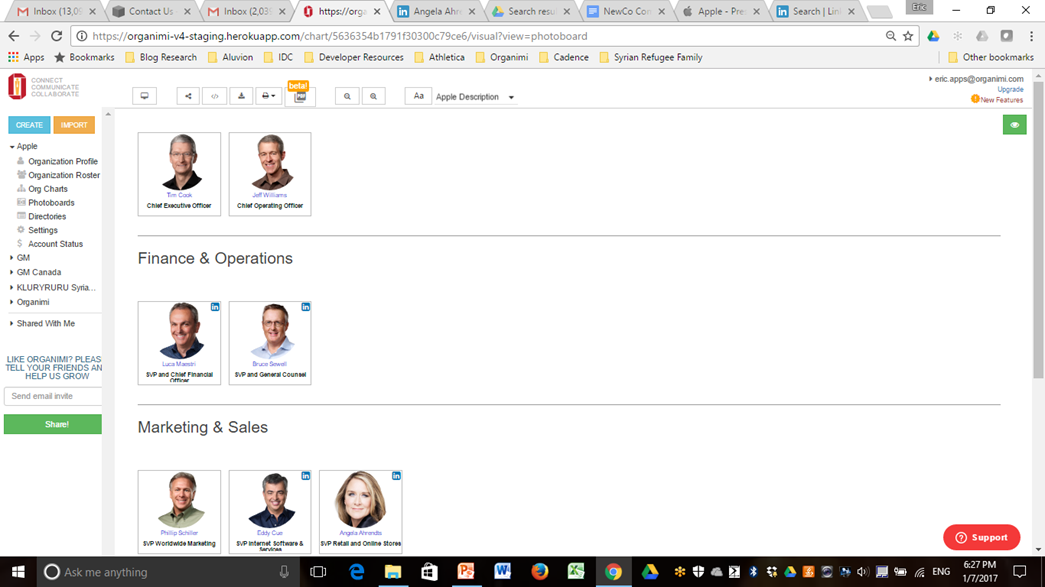The height and width of the screenshot is (587, 1045).
Task: Open LinkedIn icon on Angela Ahrendts card
Action: click(x=396, y=476)
